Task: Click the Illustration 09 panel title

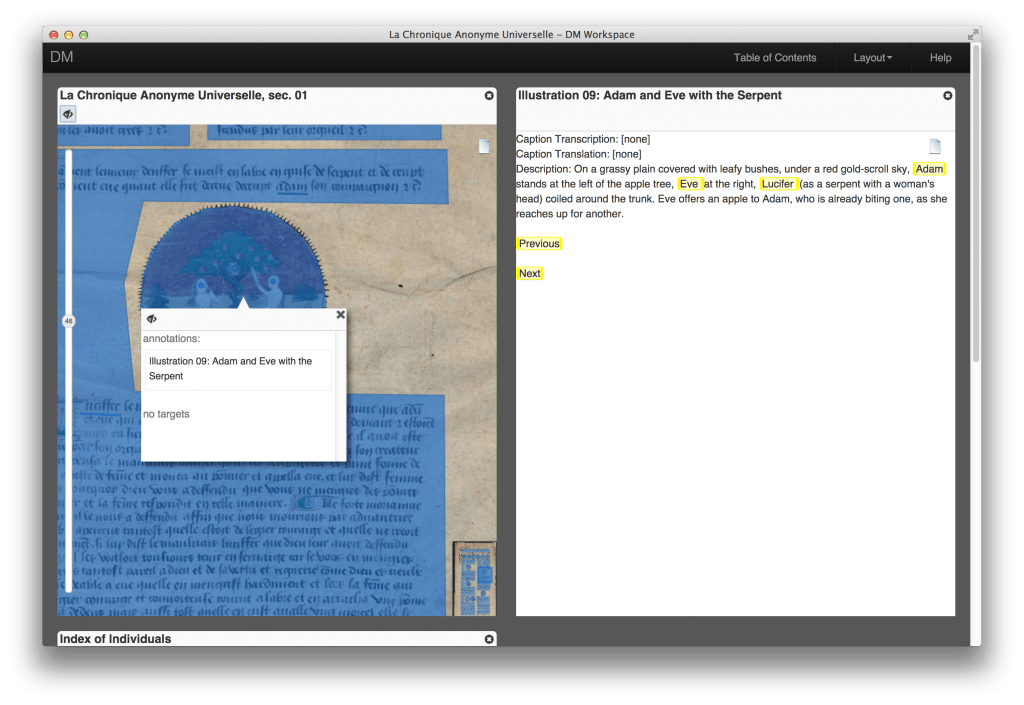Action: [650, 95]
